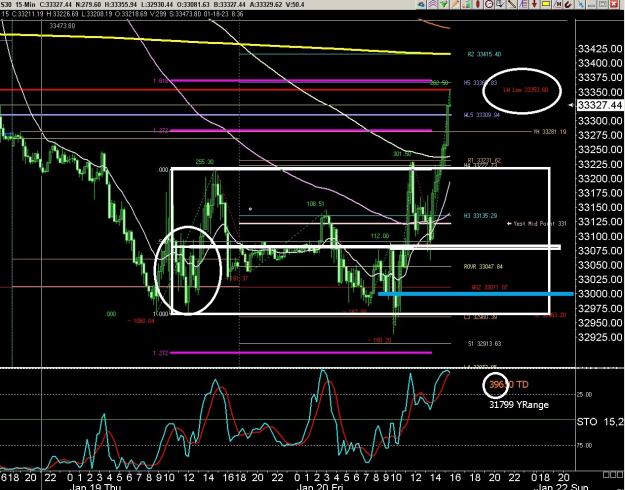Click the YH 33281.19 level label
The width and height of the screenshot is (625, 490).
tap(550, 132)
